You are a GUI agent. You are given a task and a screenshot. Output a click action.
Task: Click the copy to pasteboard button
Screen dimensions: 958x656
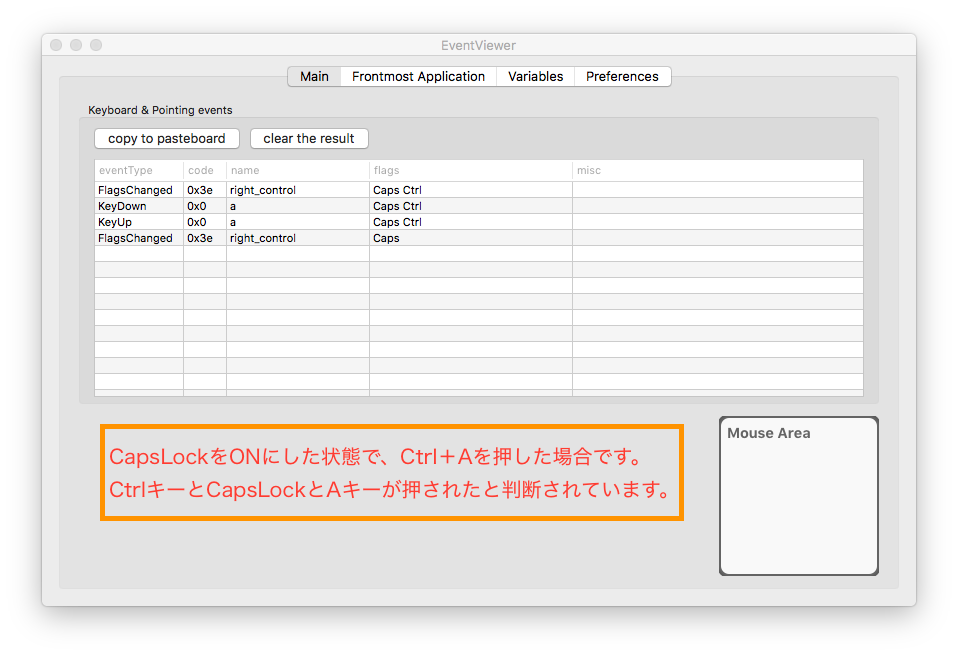pyautogui.click(x=166, y=138)
